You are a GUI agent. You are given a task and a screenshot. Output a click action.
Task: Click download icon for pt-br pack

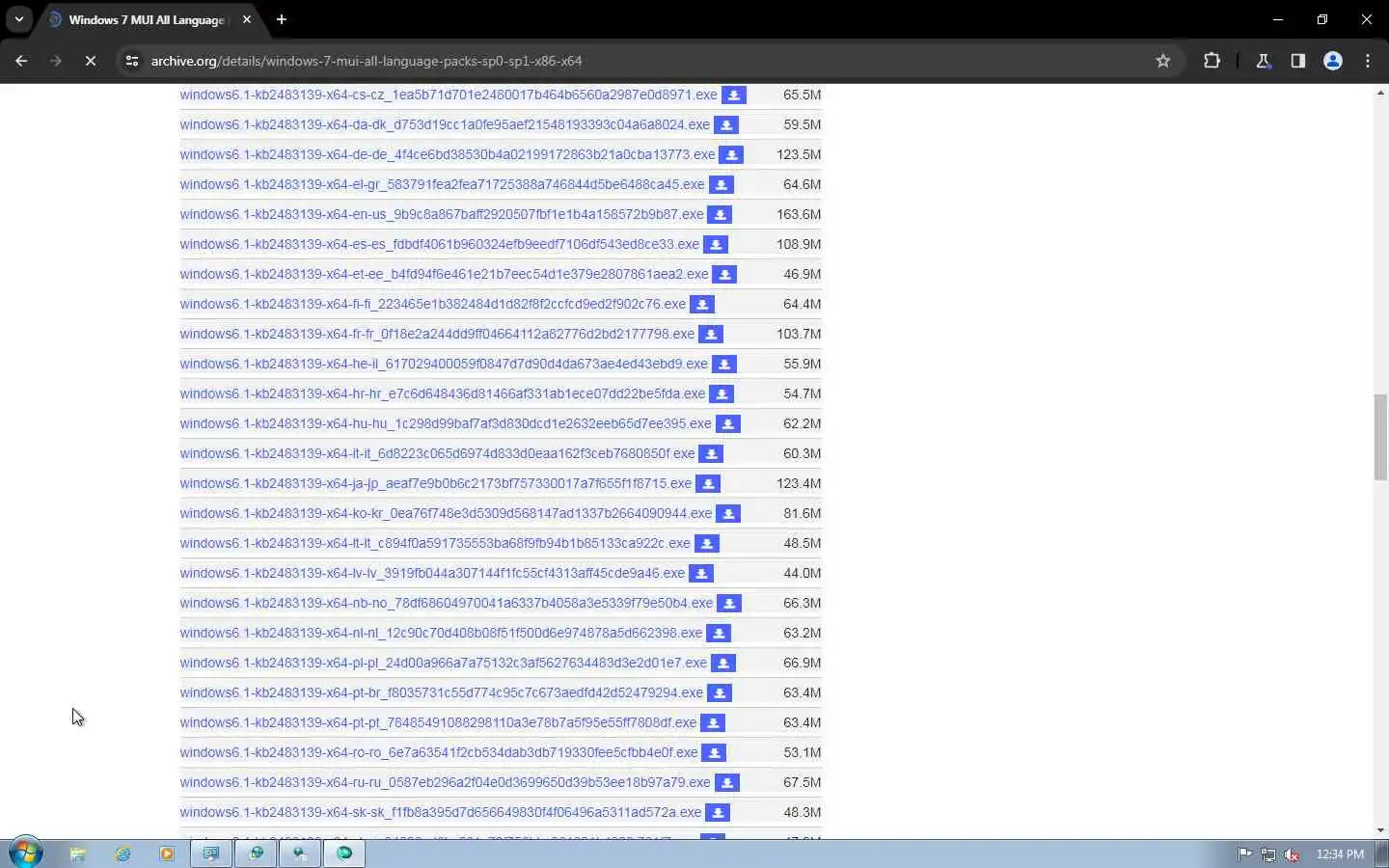[x=720, y=693]
